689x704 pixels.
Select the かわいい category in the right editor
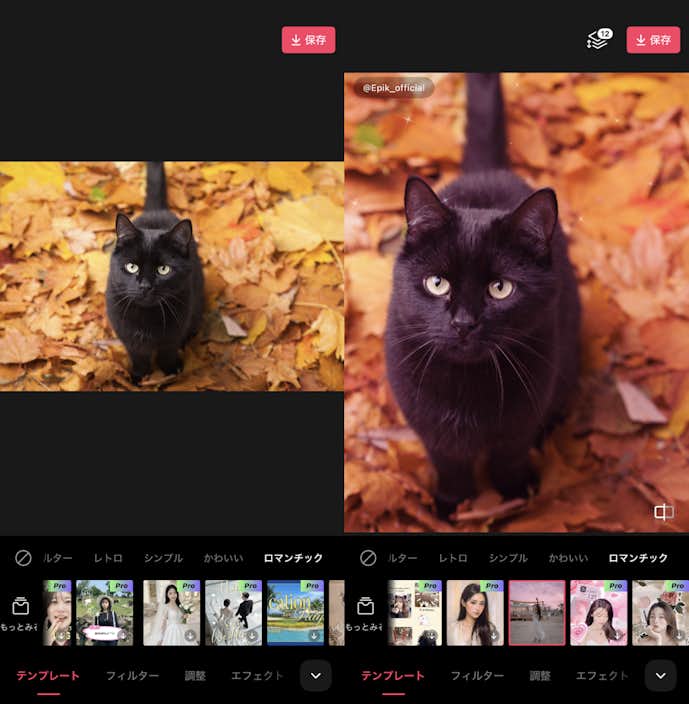click(x=568, y=558)
